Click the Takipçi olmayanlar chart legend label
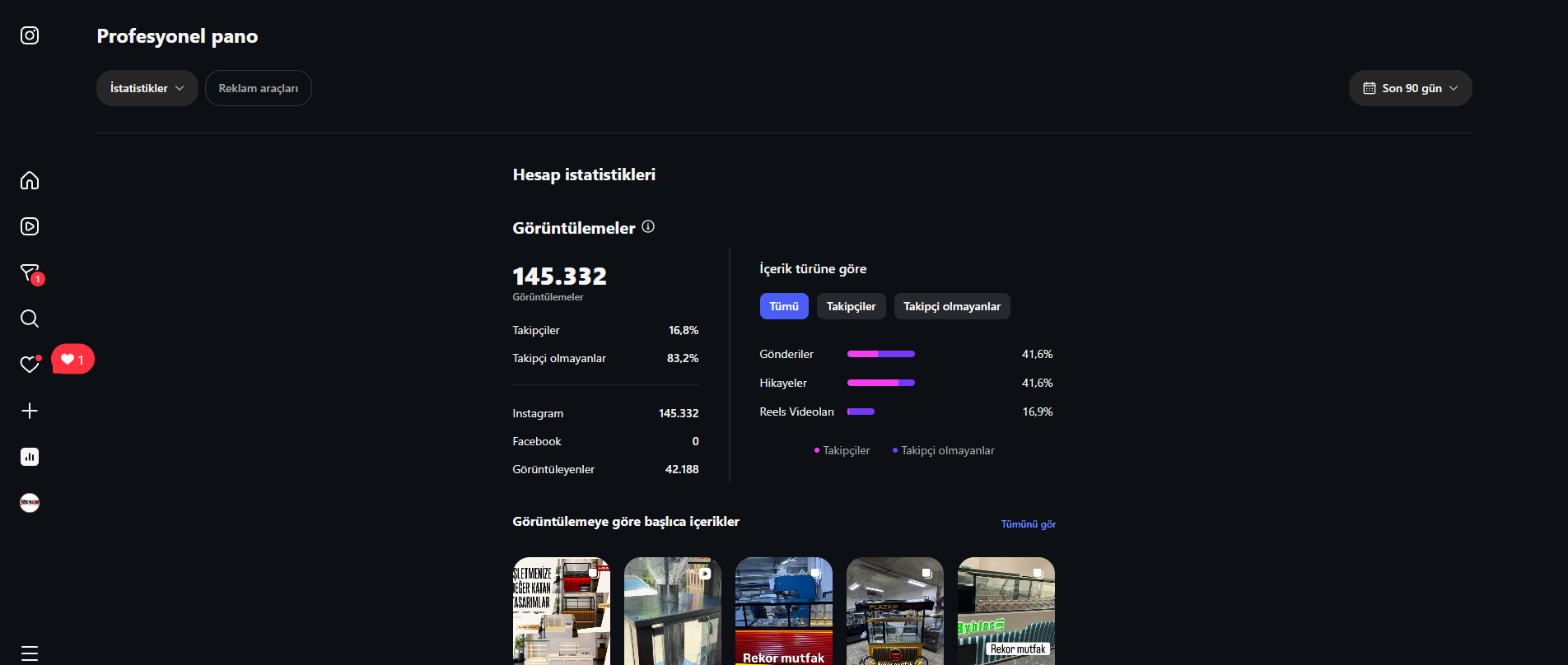Screen dimensions: 1568x665 click(x=948, y=450)
